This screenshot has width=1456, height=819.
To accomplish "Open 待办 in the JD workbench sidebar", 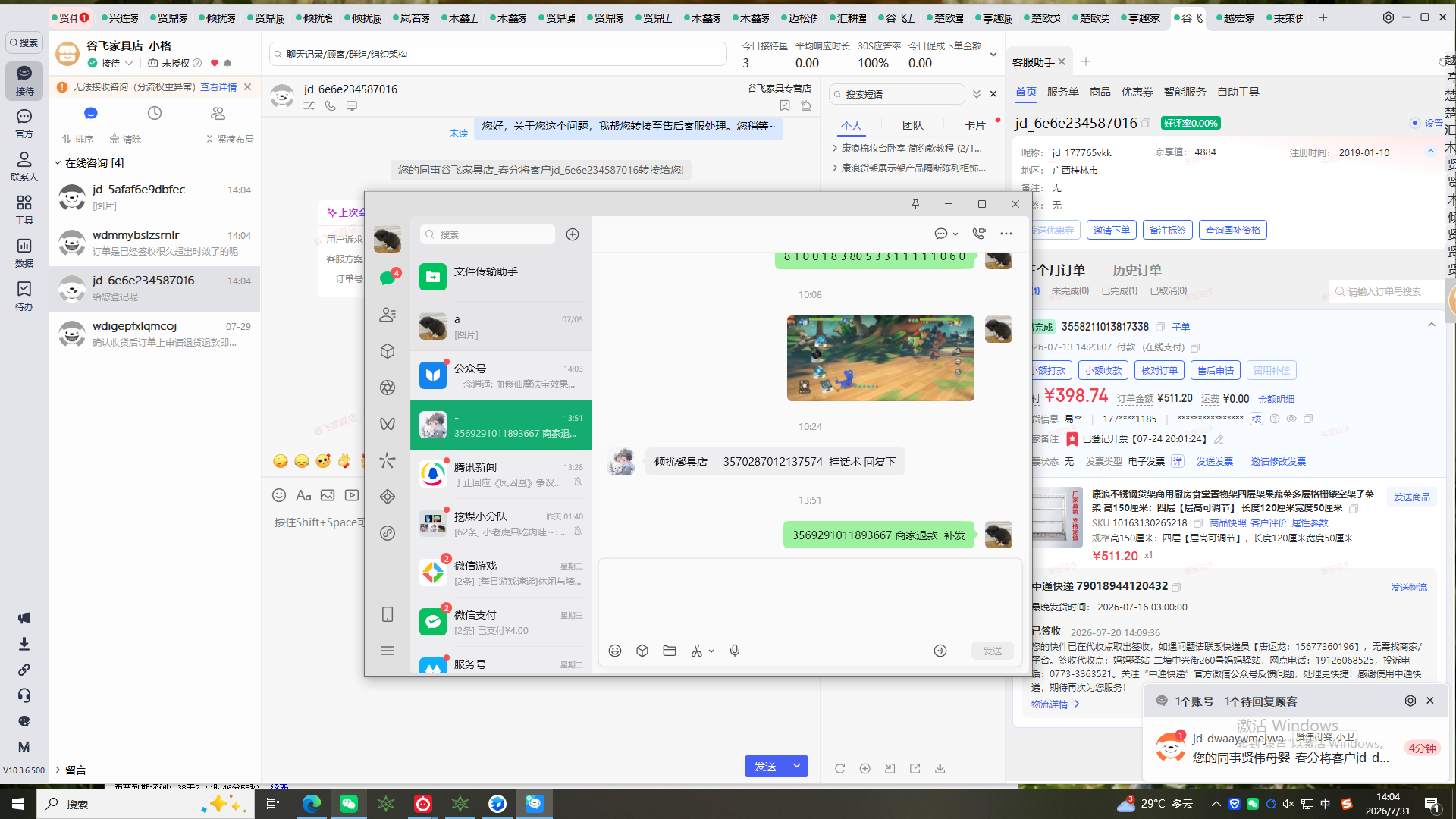I will (x=24, y=296).
